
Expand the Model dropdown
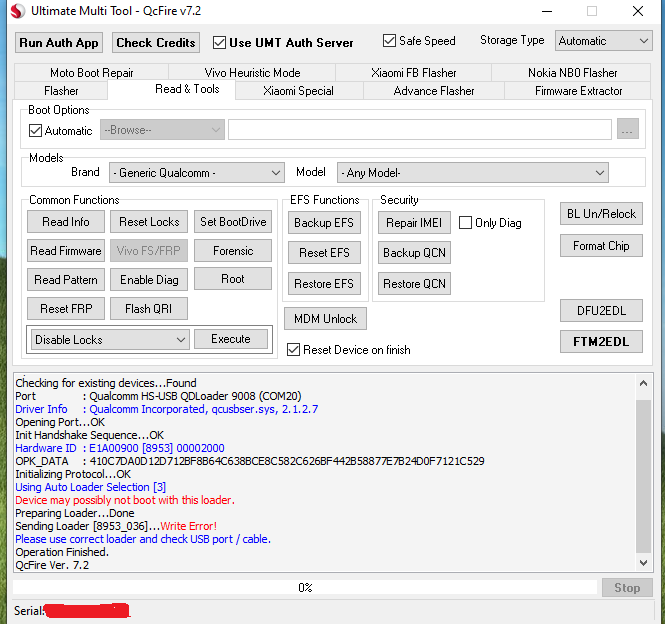point(472,173)
